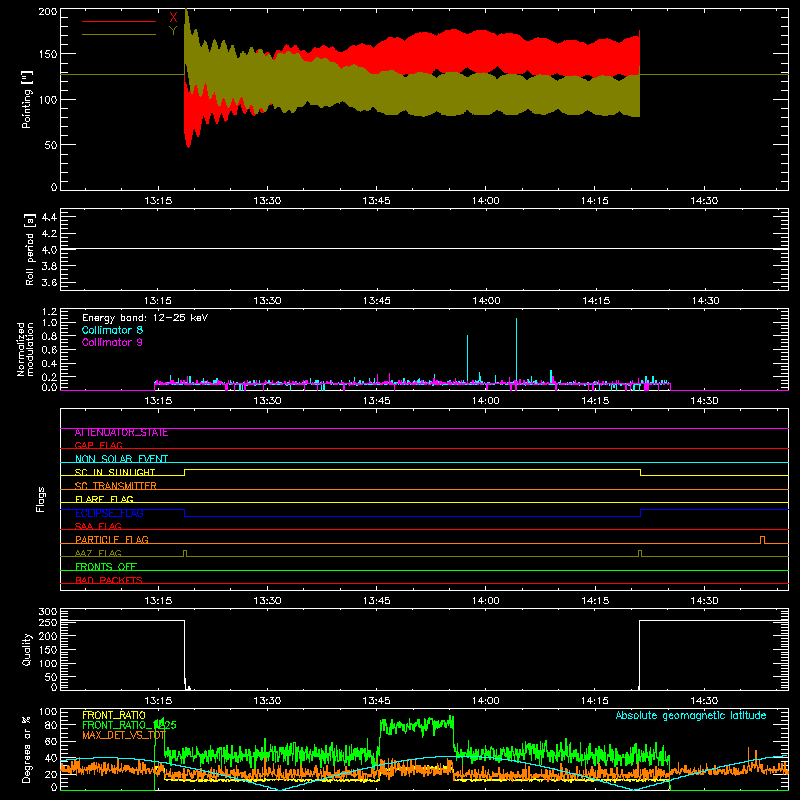Screen dimensions: 800x800
Task: Click the 'Flags' axis title
Action: [x=41, y=499]
